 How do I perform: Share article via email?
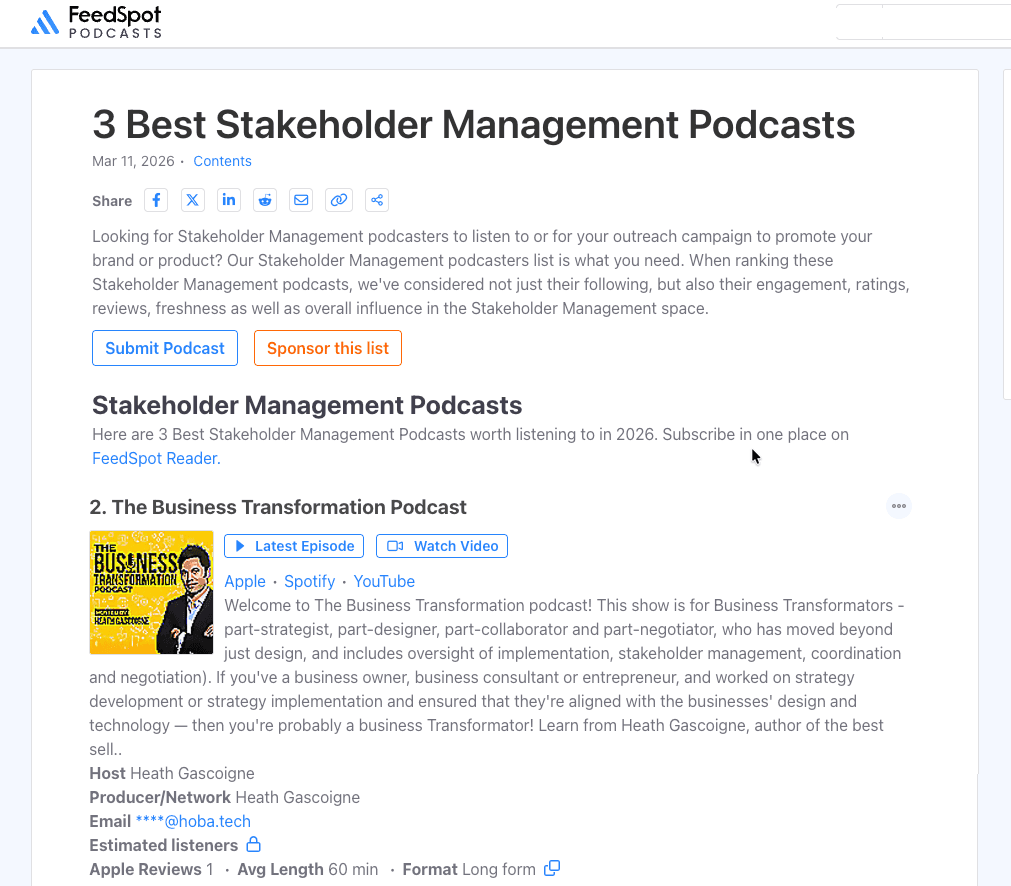300,200
